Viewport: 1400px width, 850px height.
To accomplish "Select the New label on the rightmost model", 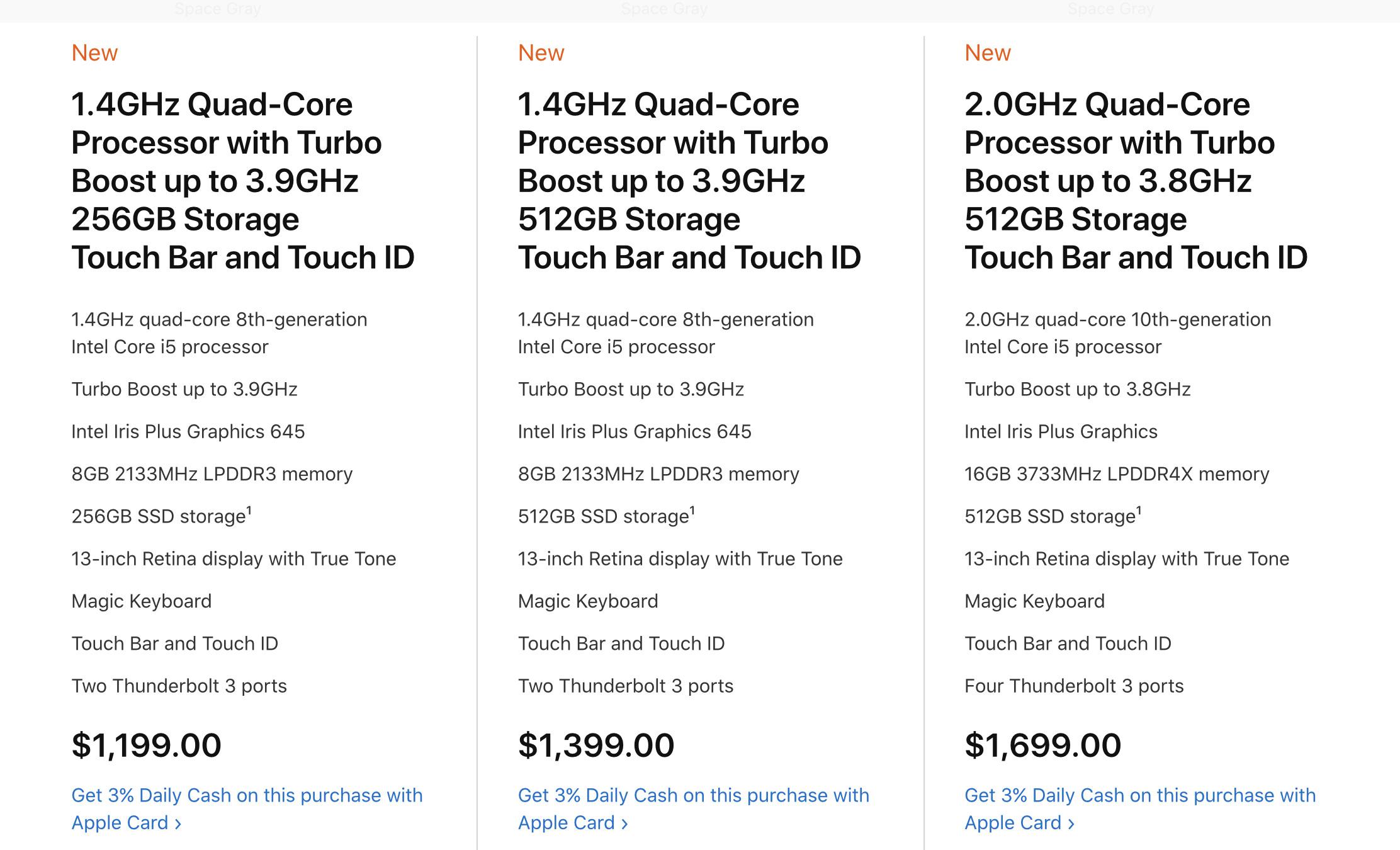I will (x=987, y=52).
